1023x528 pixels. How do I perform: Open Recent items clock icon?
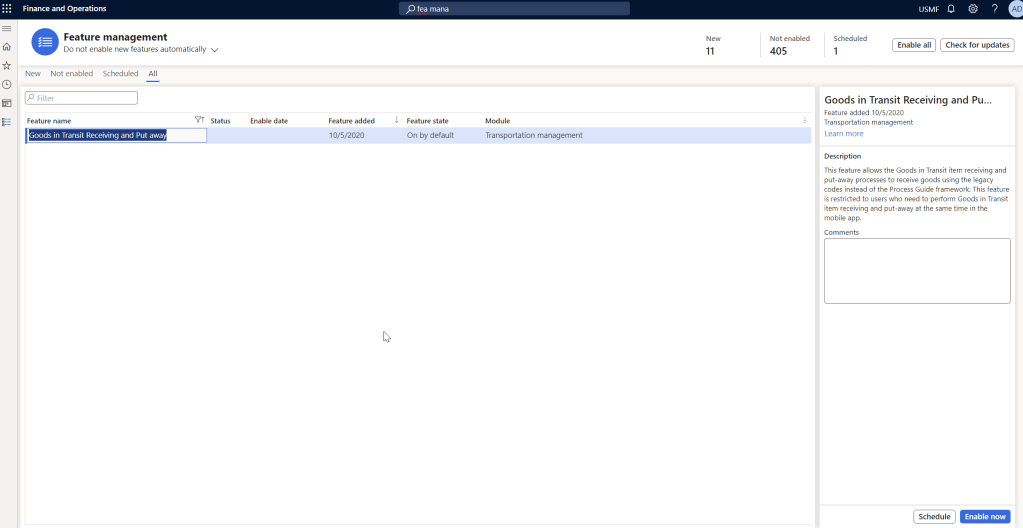pyautogui.click(x=7, y=84)
